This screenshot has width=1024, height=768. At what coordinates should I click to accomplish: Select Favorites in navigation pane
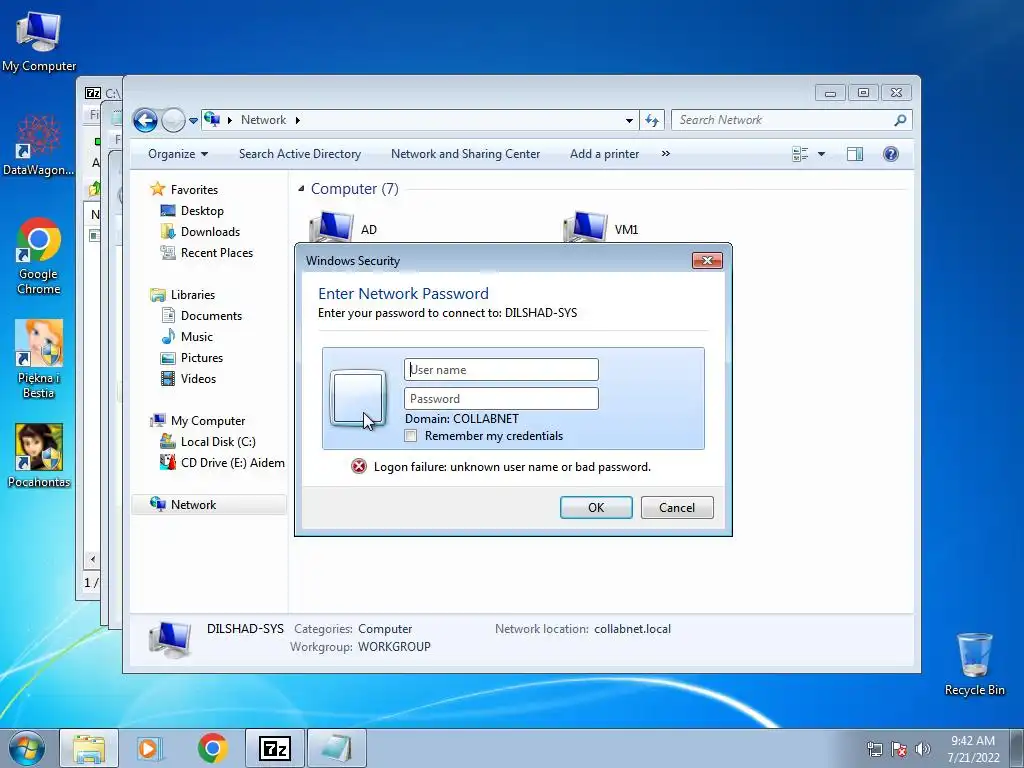click(194, 190)
